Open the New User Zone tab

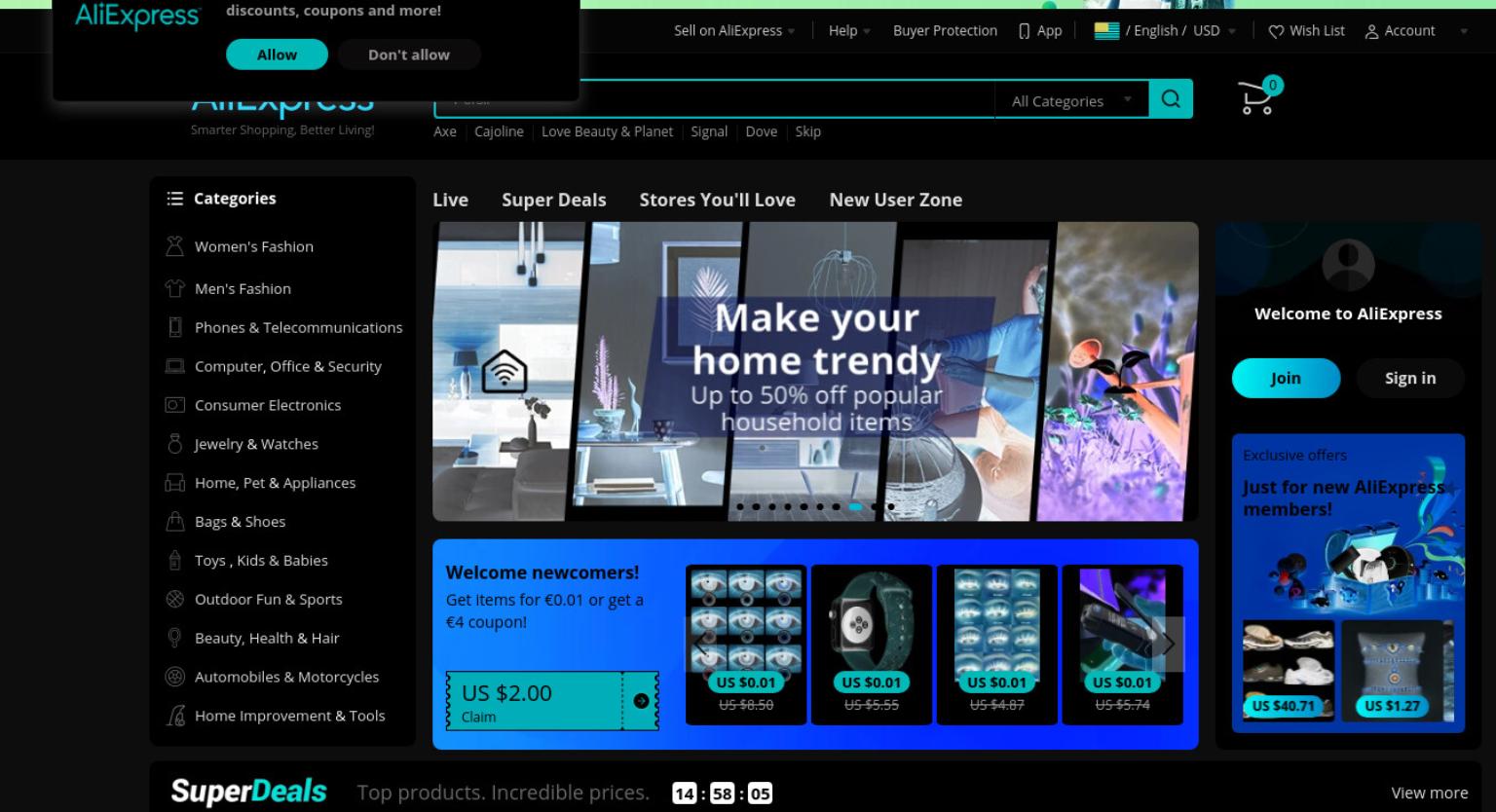click(895, 200)
